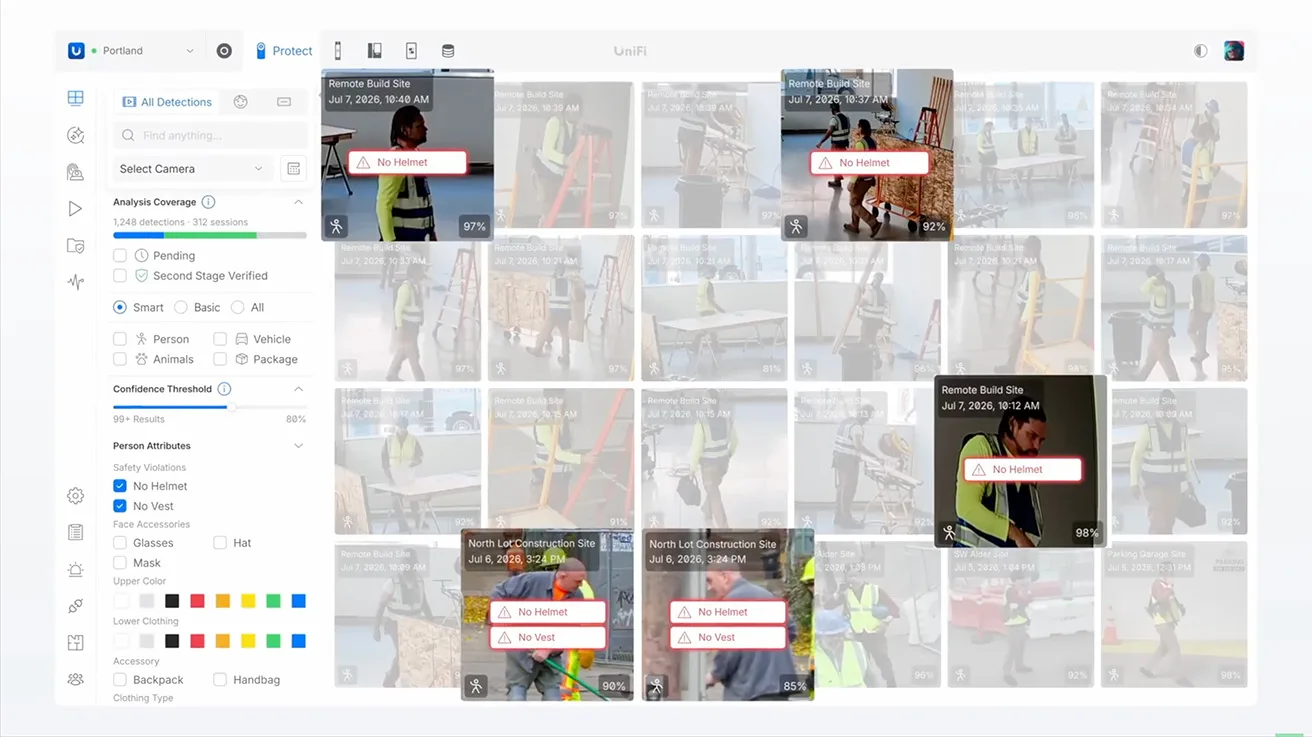Check the Hat checkbox
This screenshot has height=737, width=1312.
pos(220,543)
